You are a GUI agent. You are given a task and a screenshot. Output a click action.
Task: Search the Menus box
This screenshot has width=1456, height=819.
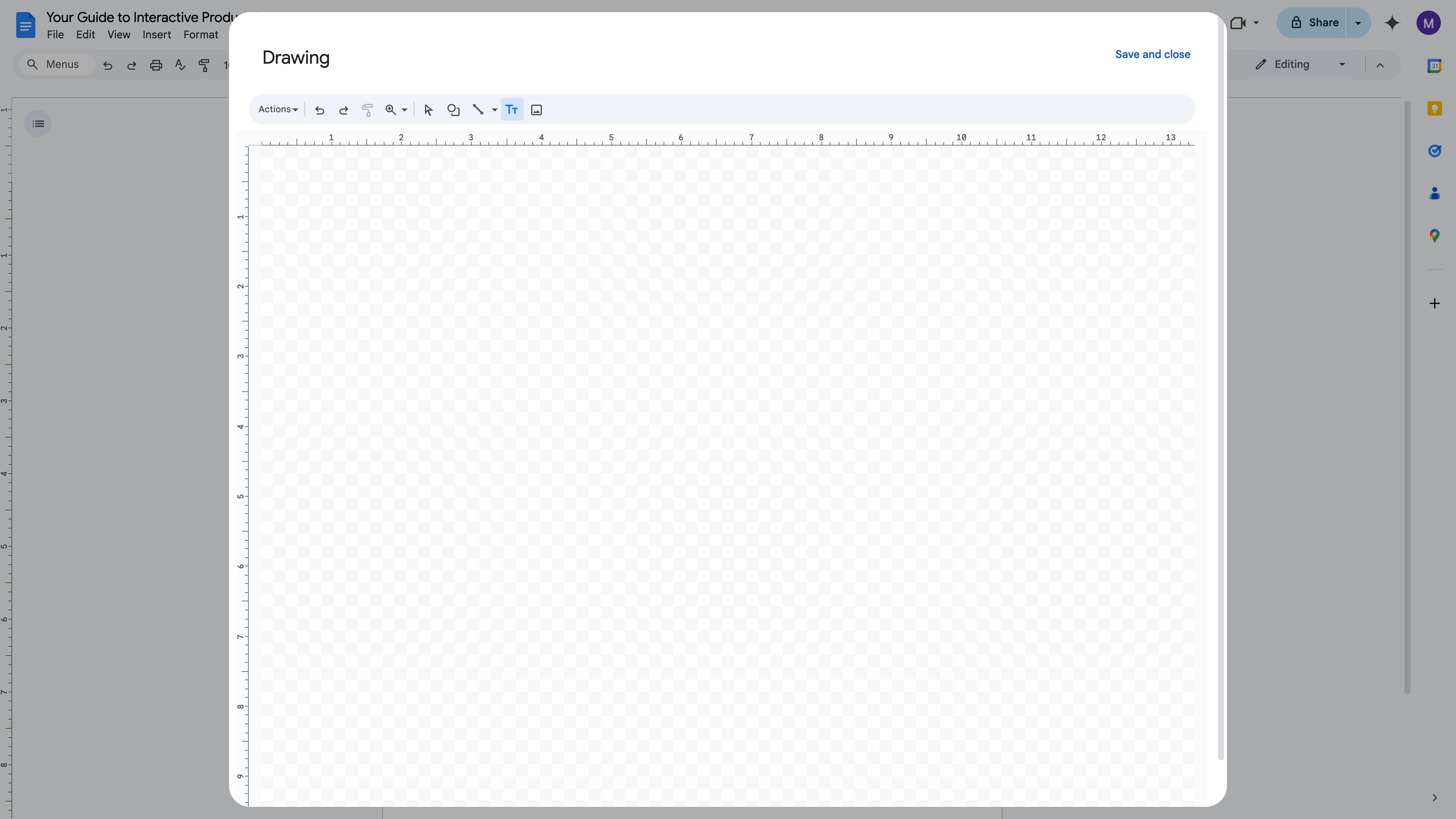[56, 64]
